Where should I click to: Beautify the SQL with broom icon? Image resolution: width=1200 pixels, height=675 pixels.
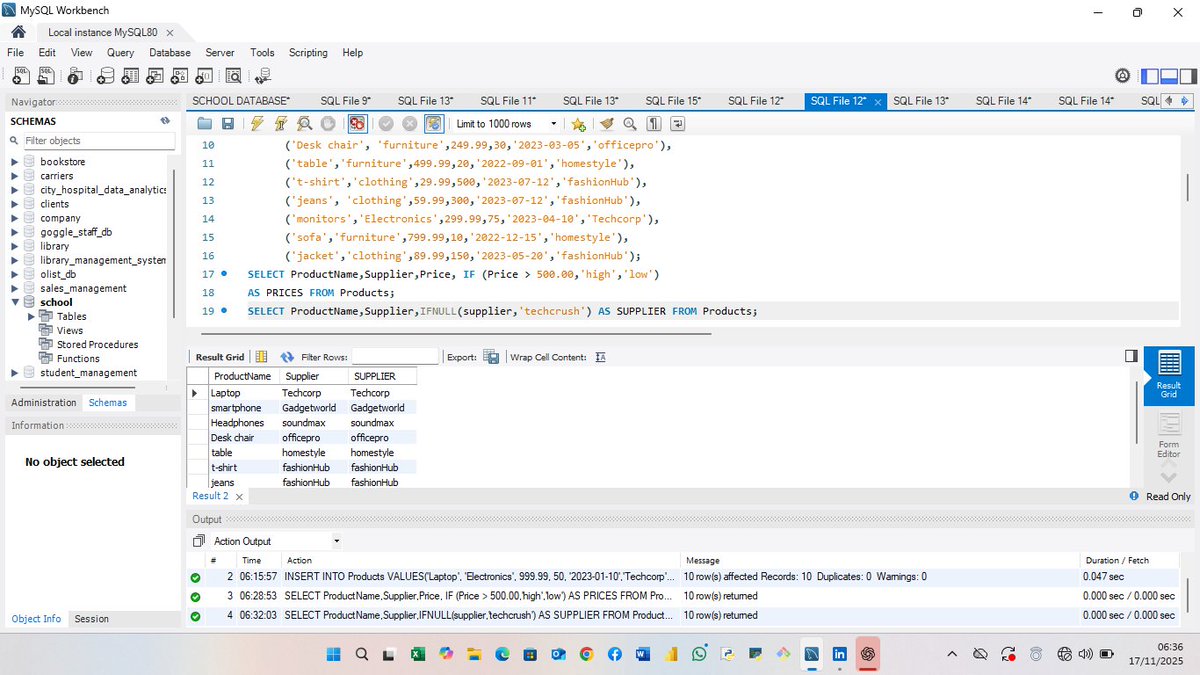pos(606,124)
